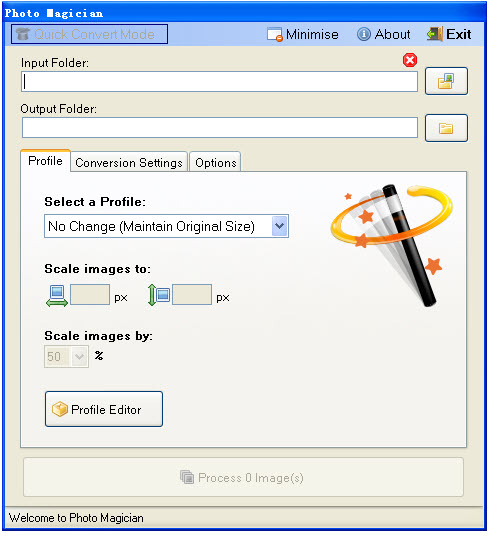489x537 pixels.
Task: Open the Options tab
Action: click(215, 162)
